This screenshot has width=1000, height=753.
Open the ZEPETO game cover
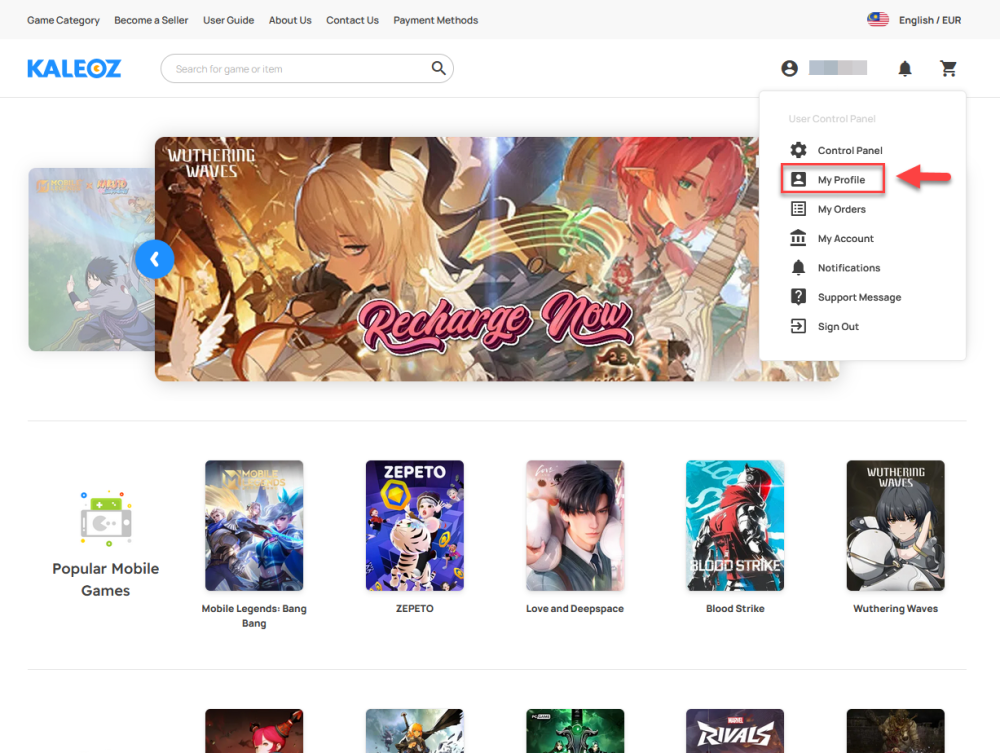point(415,525)
